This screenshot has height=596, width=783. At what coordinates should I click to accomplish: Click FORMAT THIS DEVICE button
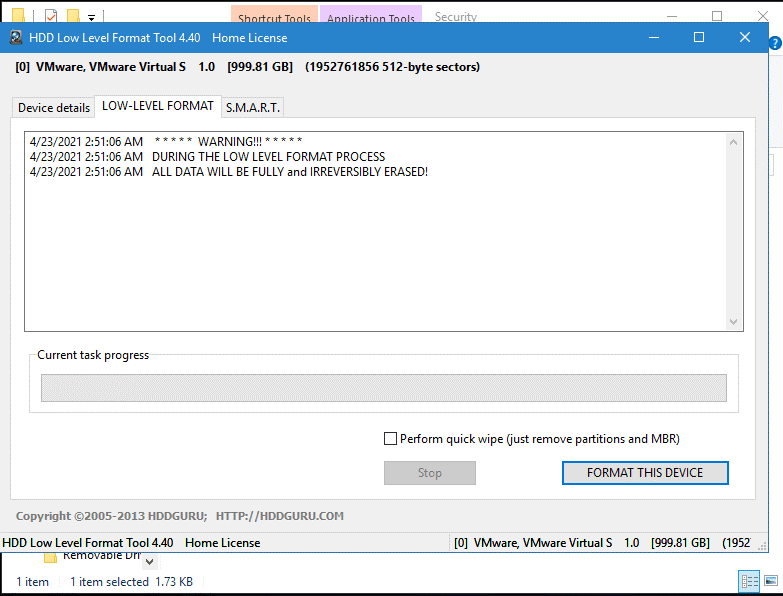click(x=645, y=473)
